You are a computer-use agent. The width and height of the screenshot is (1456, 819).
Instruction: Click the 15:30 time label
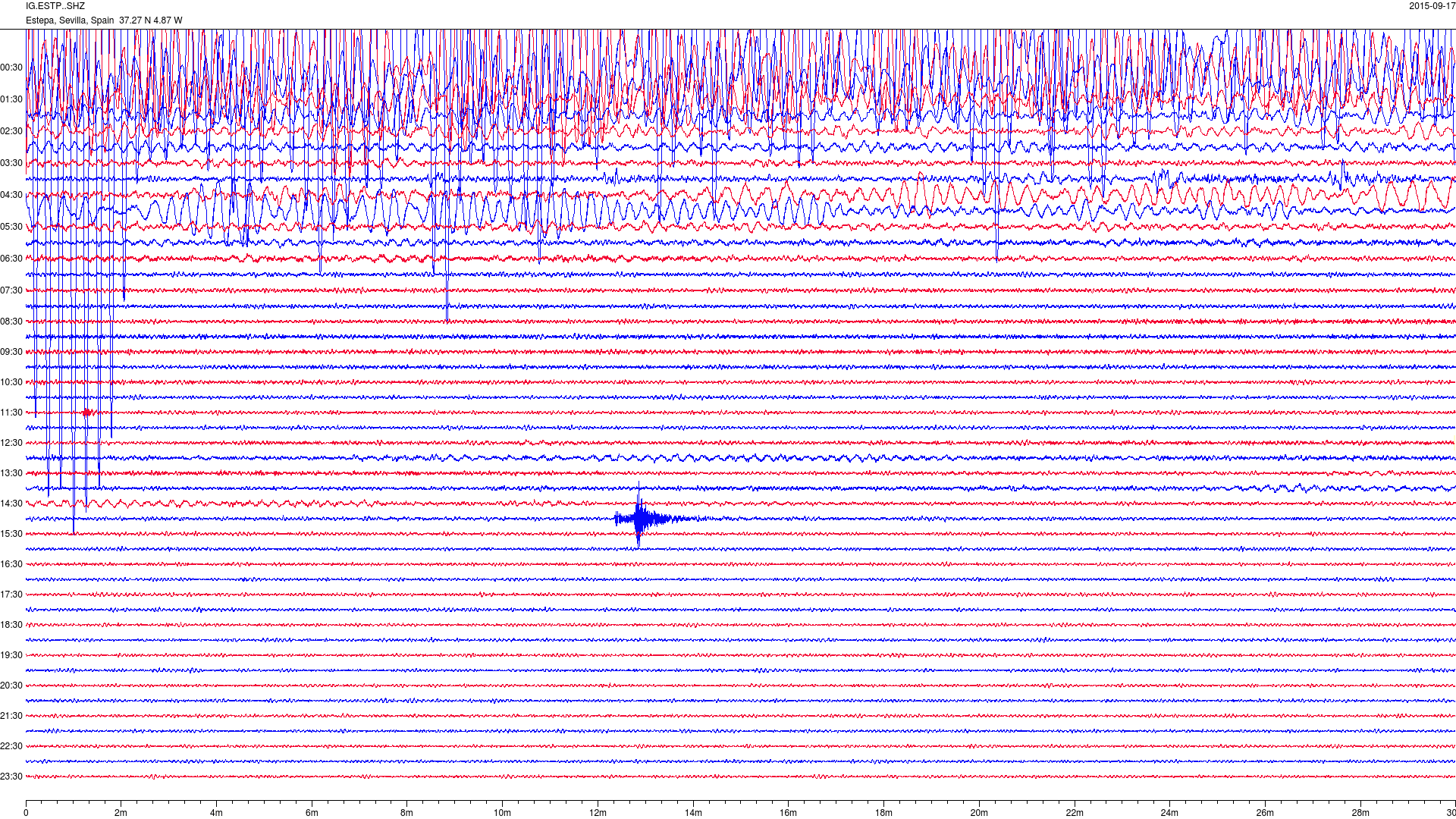tap(11, 534)
